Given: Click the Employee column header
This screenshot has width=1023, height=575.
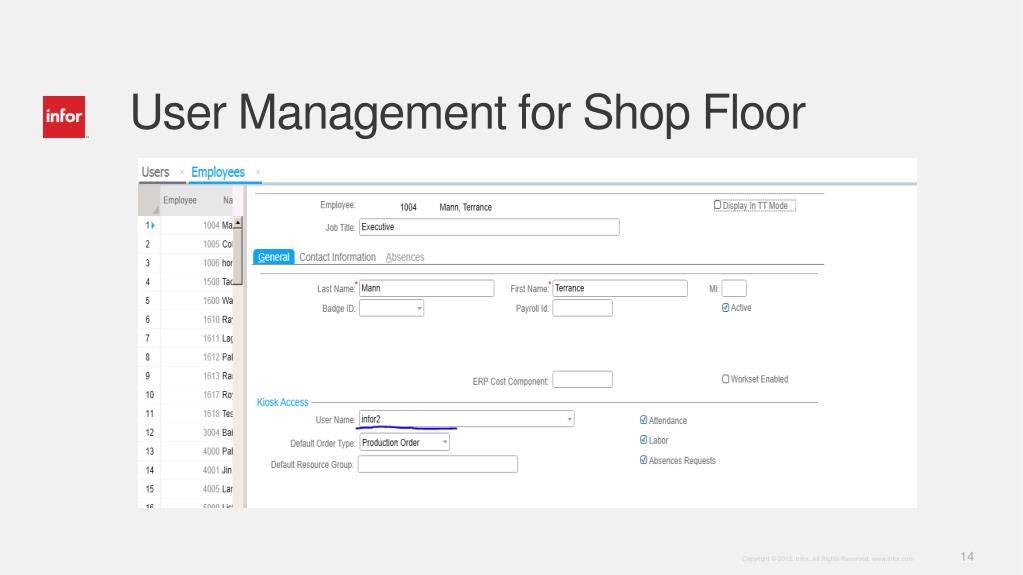Looking at the screenshot, I should click(179, 200).
